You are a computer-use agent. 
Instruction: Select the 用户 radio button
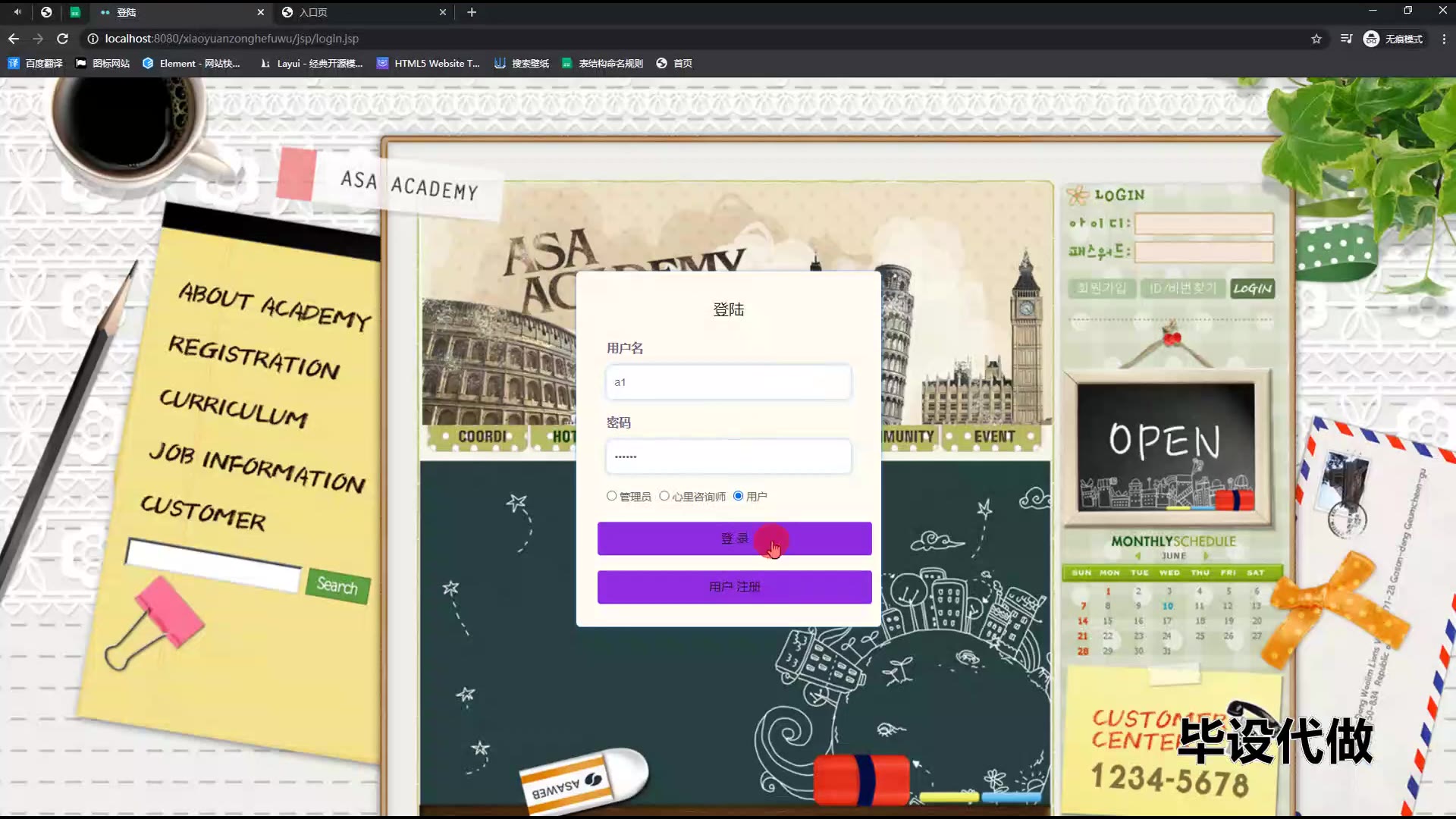pyautogui.click(x=738, y=496)
